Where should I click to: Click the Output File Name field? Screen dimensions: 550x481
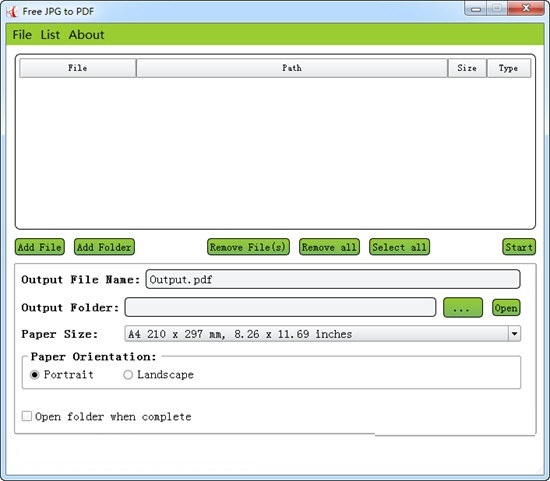pyautogui.click(x=333, y=279)
